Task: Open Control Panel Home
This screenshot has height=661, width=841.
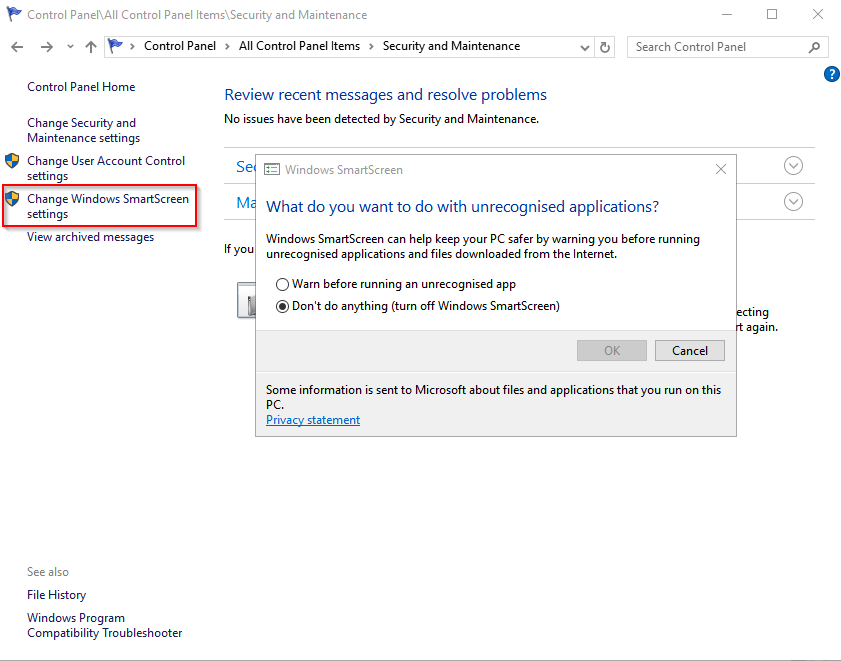Action: pos(81,87)
